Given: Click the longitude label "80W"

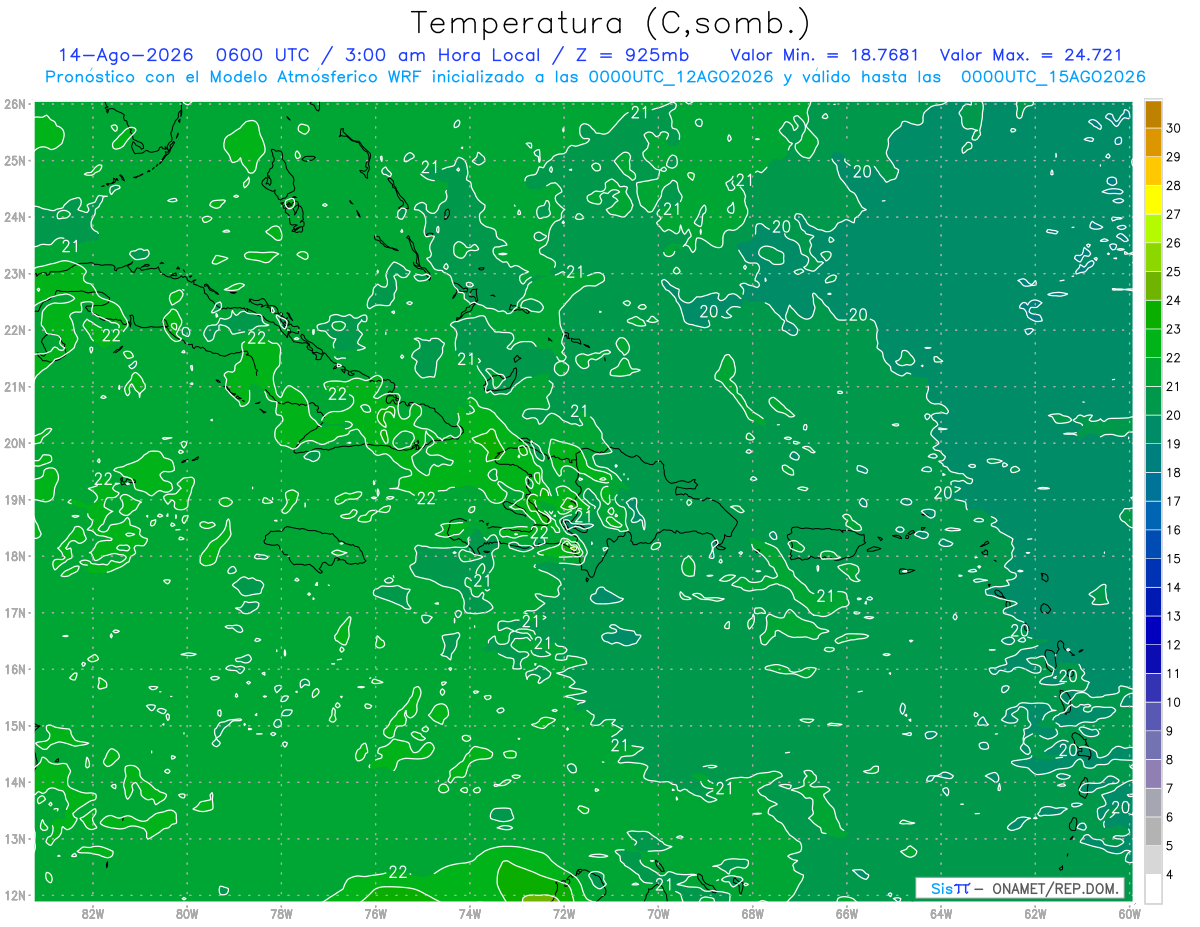Looking at the screenshot, I should [x=186, y=913].
